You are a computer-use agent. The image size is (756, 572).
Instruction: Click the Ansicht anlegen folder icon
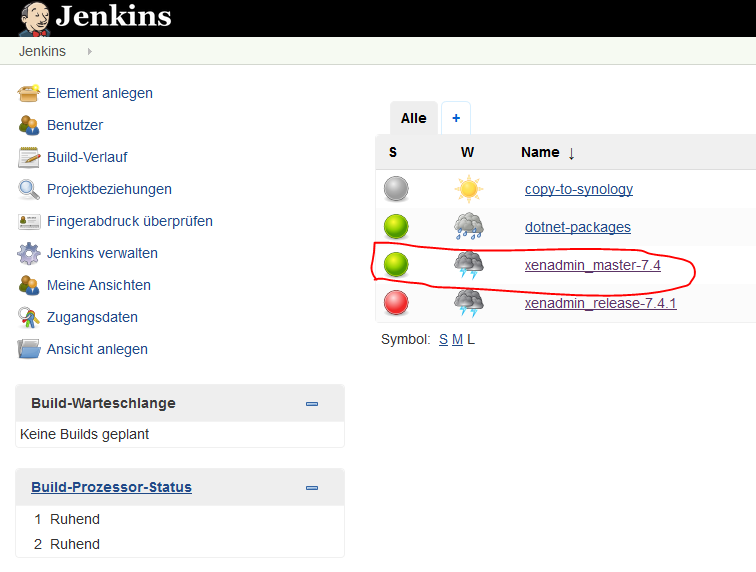coord(29,349)
